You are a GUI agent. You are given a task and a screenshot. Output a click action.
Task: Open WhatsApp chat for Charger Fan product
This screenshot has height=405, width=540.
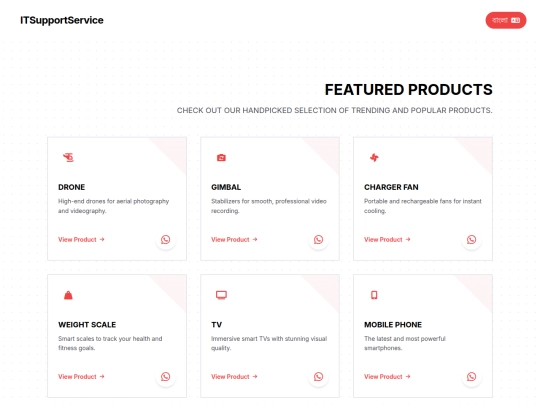471,239
